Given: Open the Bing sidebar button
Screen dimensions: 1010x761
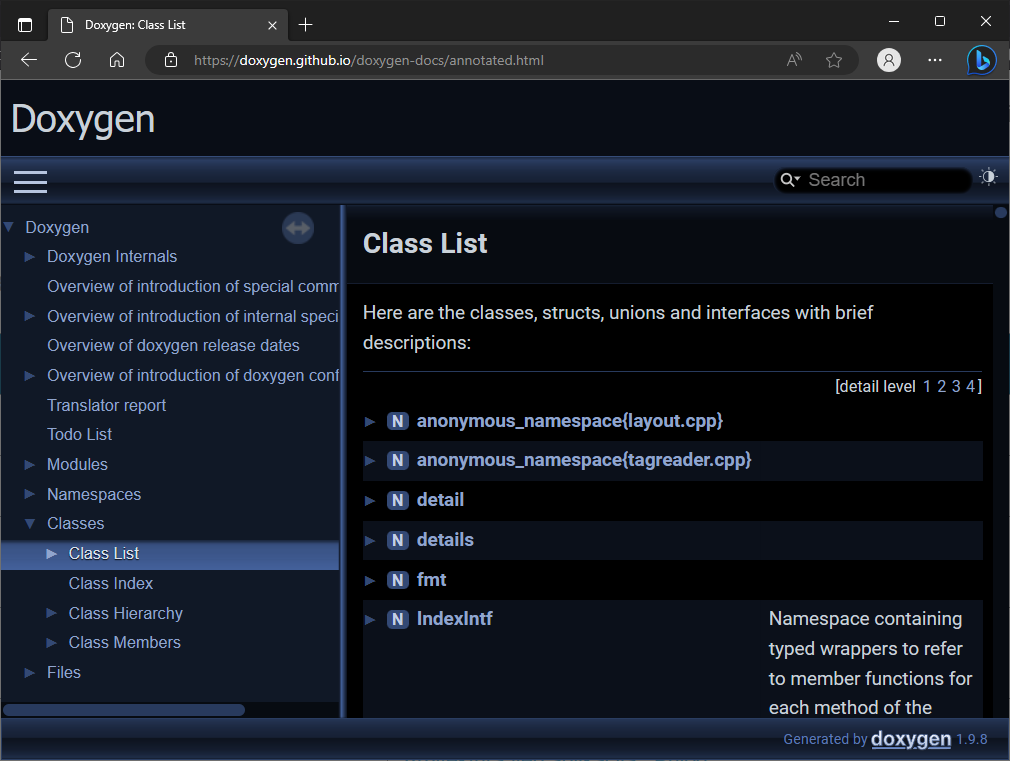Looking at the screenshot, I should click(981, 61).
